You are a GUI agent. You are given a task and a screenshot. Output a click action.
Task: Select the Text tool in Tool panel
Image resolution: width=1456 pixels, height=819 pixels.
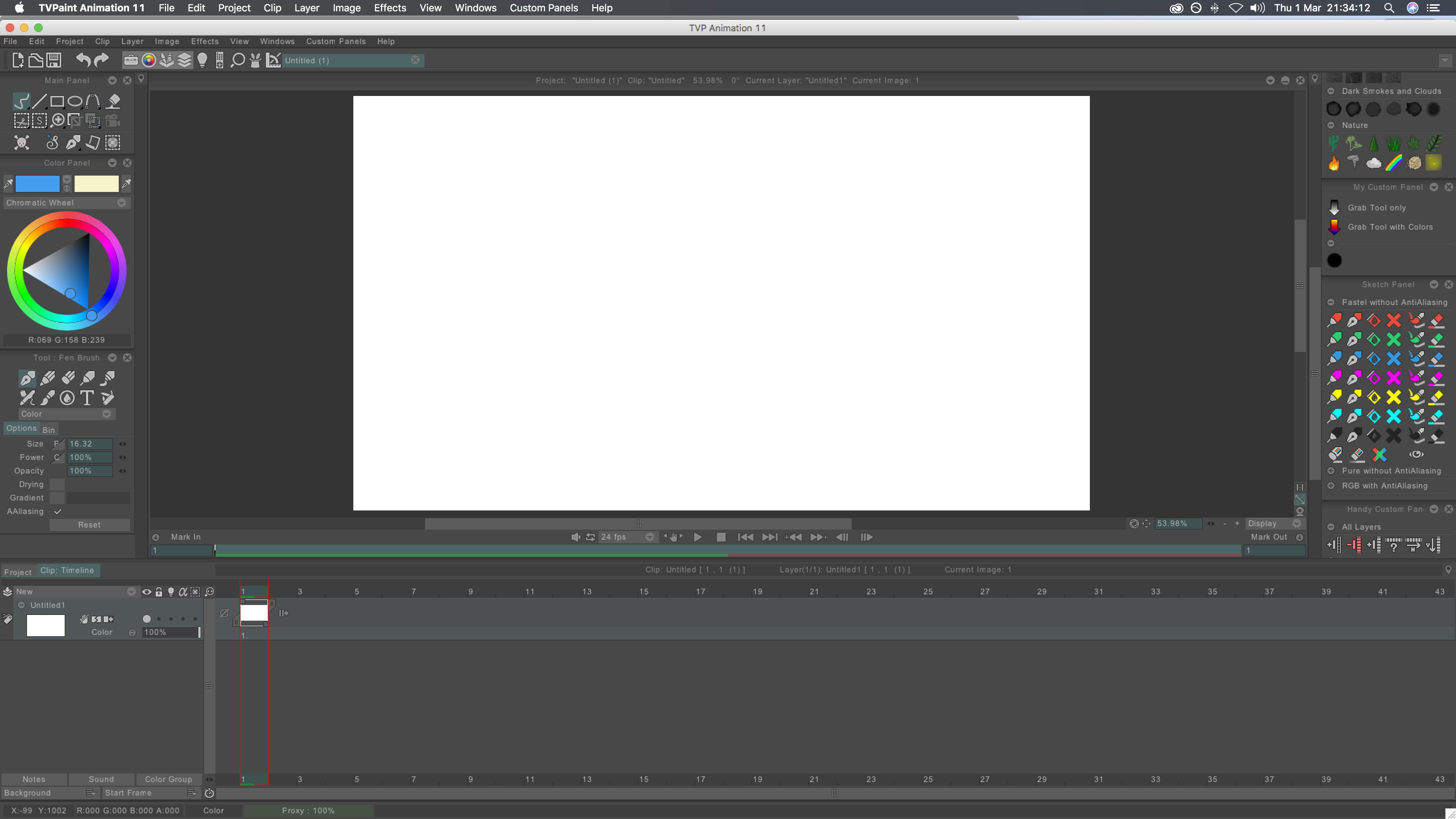click(x=87, y=398)
